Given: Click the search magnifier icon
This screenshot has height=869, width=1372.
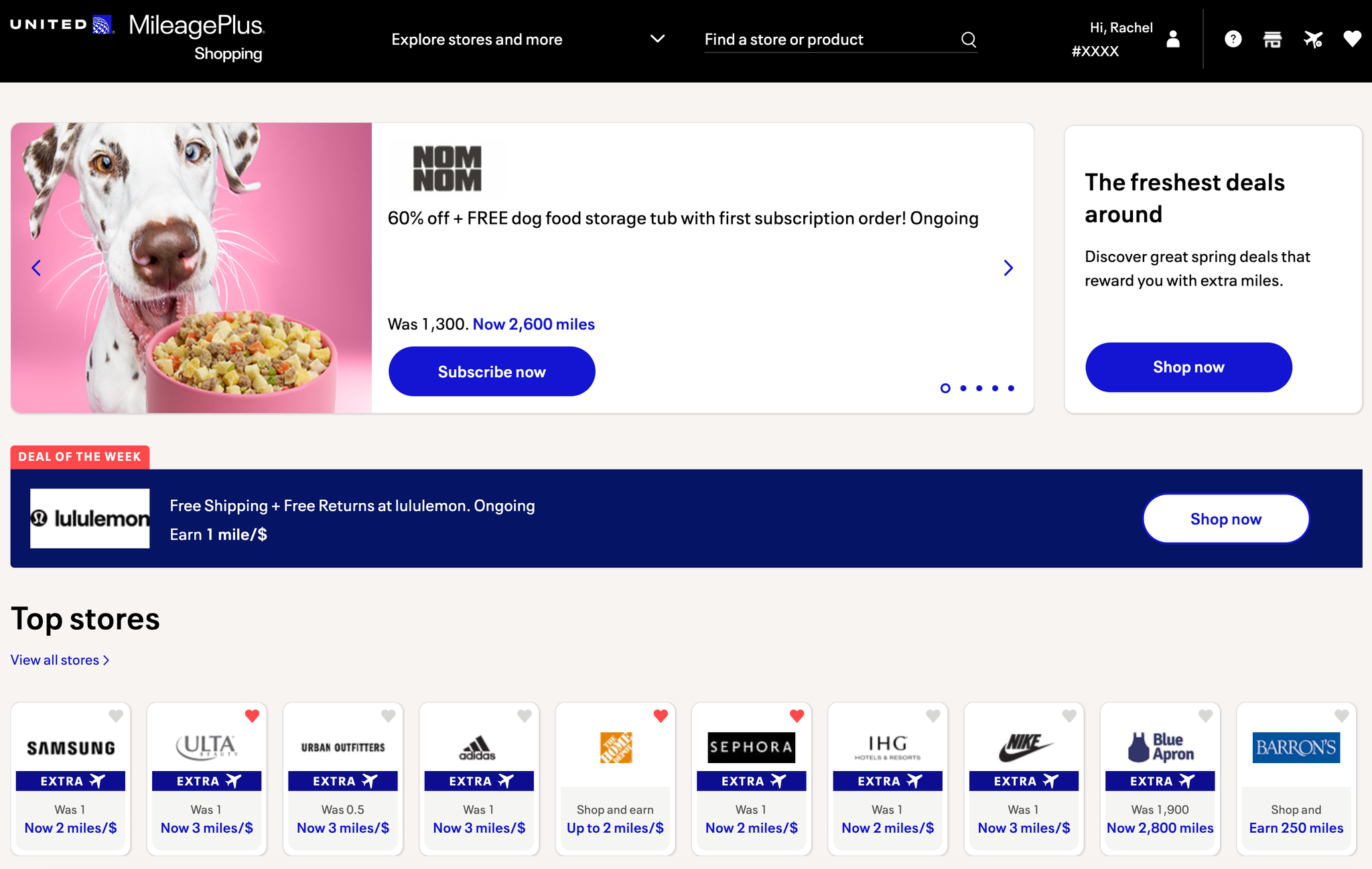Looking at the screenshot, I should coord(967,39).
